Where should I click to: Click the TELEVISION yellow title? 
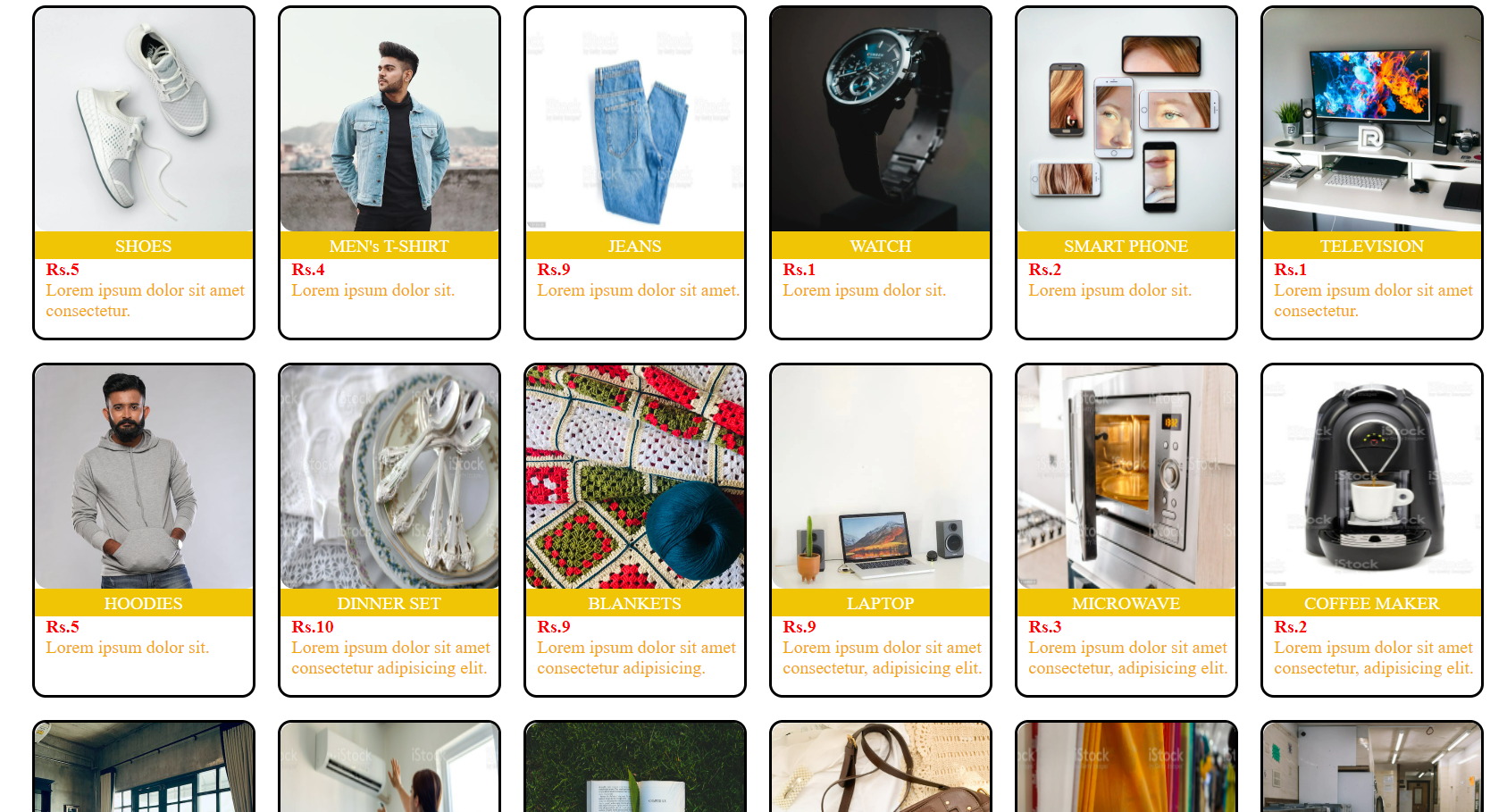[x=1372, y=246]
